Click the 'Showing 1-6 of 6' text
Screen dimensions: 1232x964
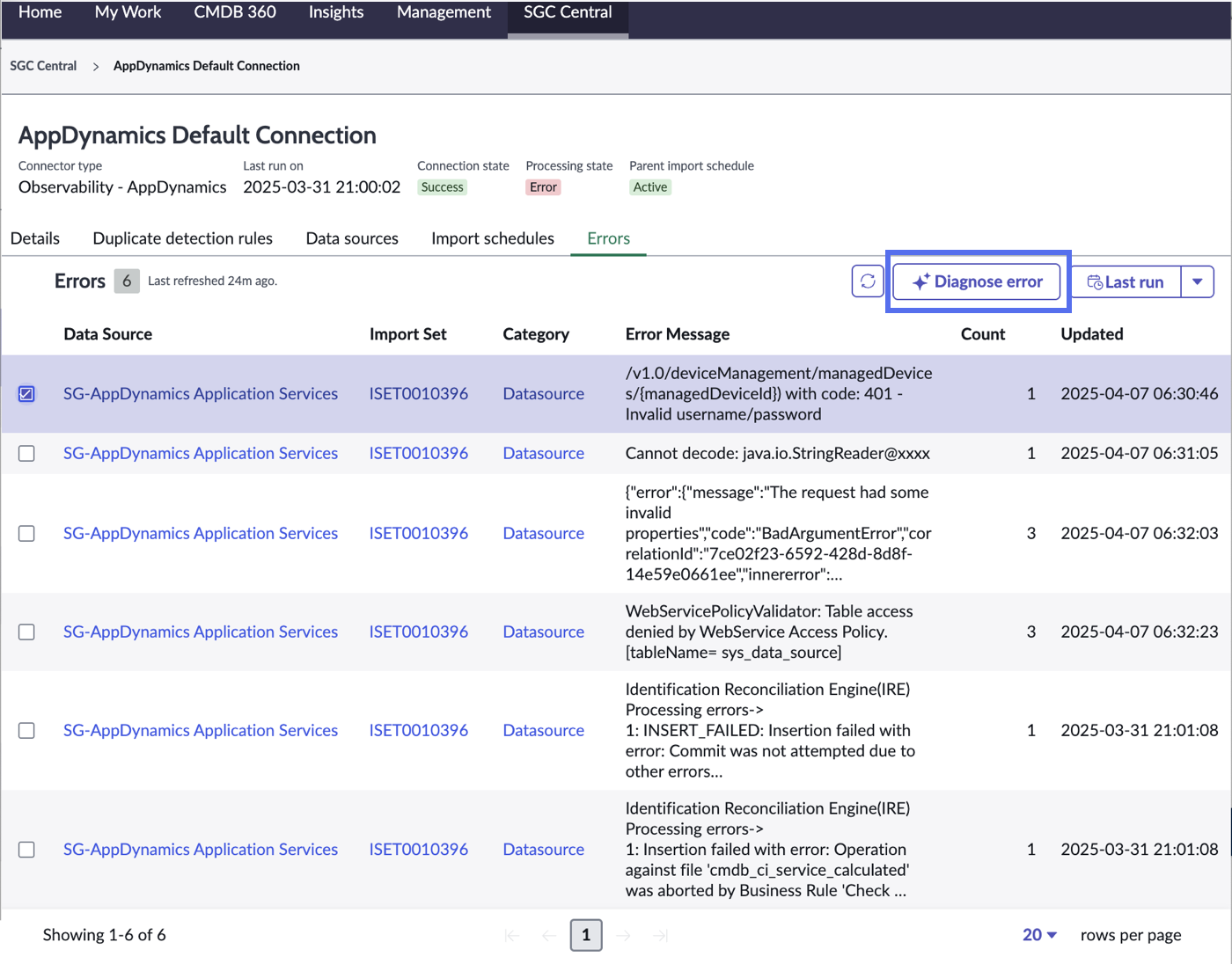pyautogui.click(x=105, y=935)
